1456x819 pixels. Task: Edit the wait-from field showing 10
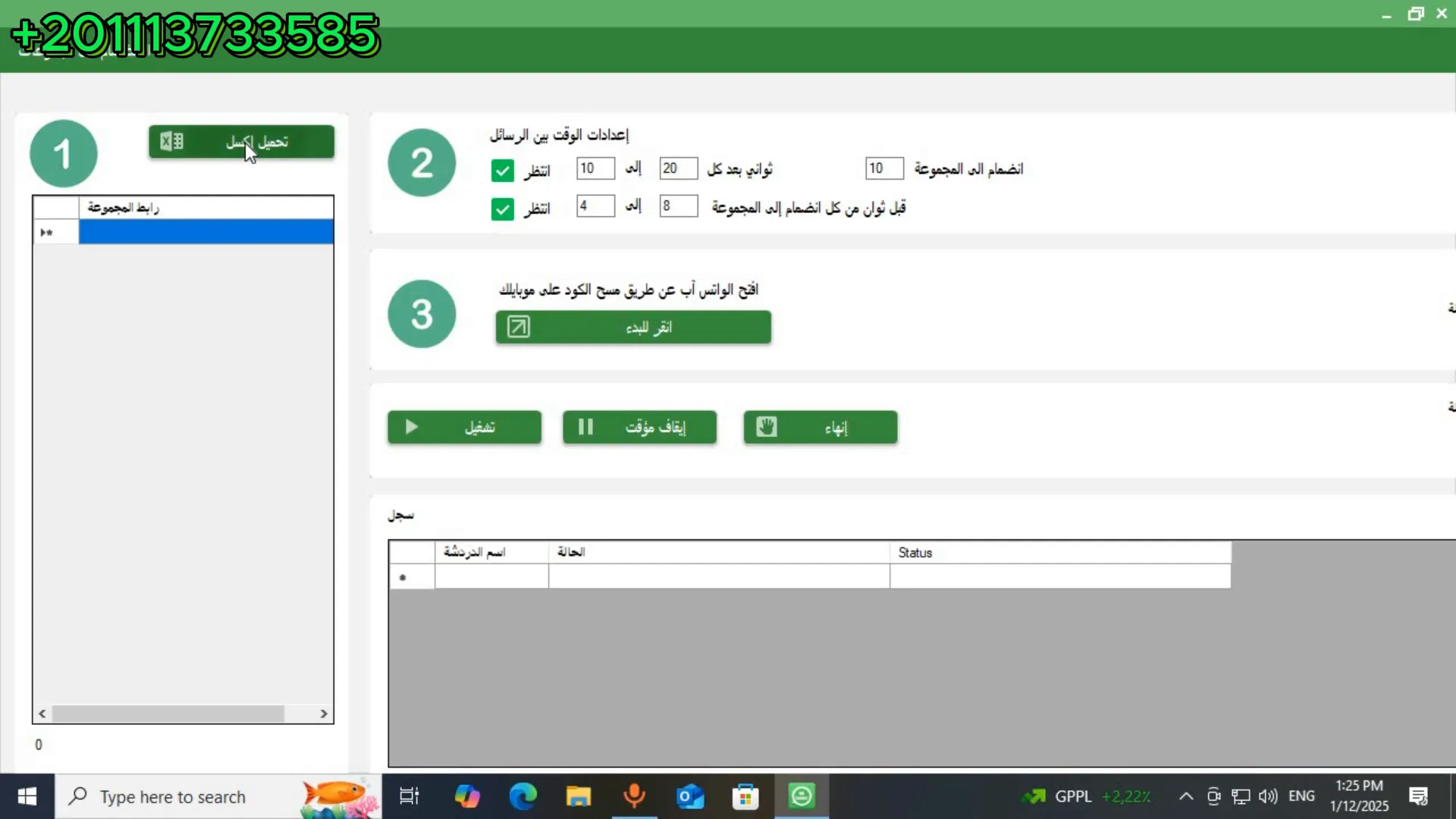595,168
